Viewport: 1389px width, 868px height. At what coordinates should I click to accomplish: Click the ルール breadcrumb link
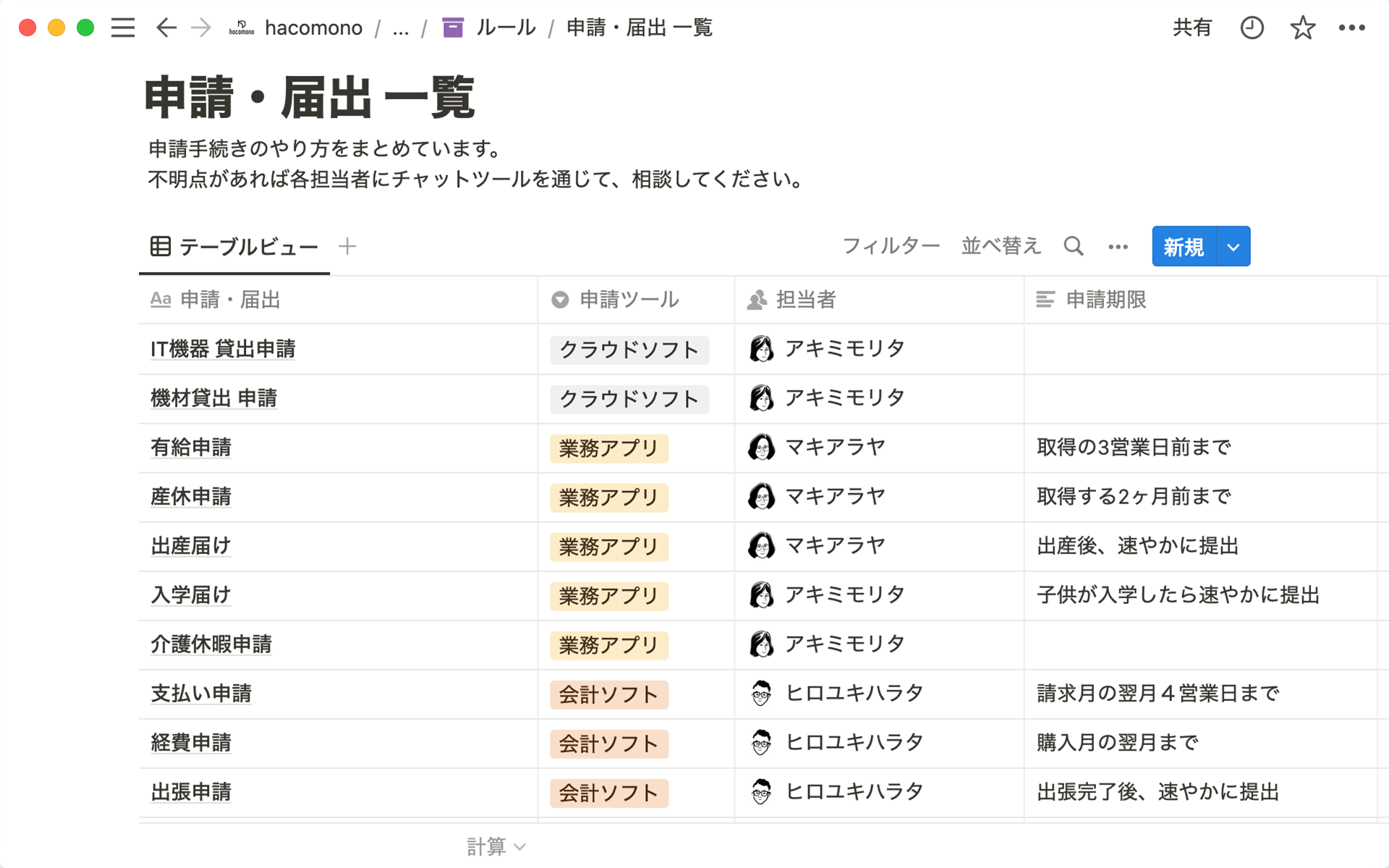[x=505, y=28]
